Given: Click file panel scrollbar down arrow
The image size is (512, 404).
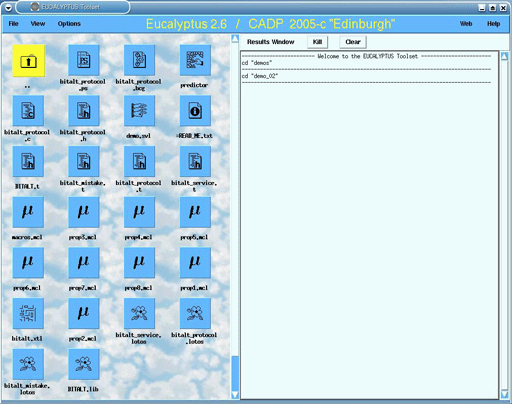Looking at the screenshot, I should 235,395.
